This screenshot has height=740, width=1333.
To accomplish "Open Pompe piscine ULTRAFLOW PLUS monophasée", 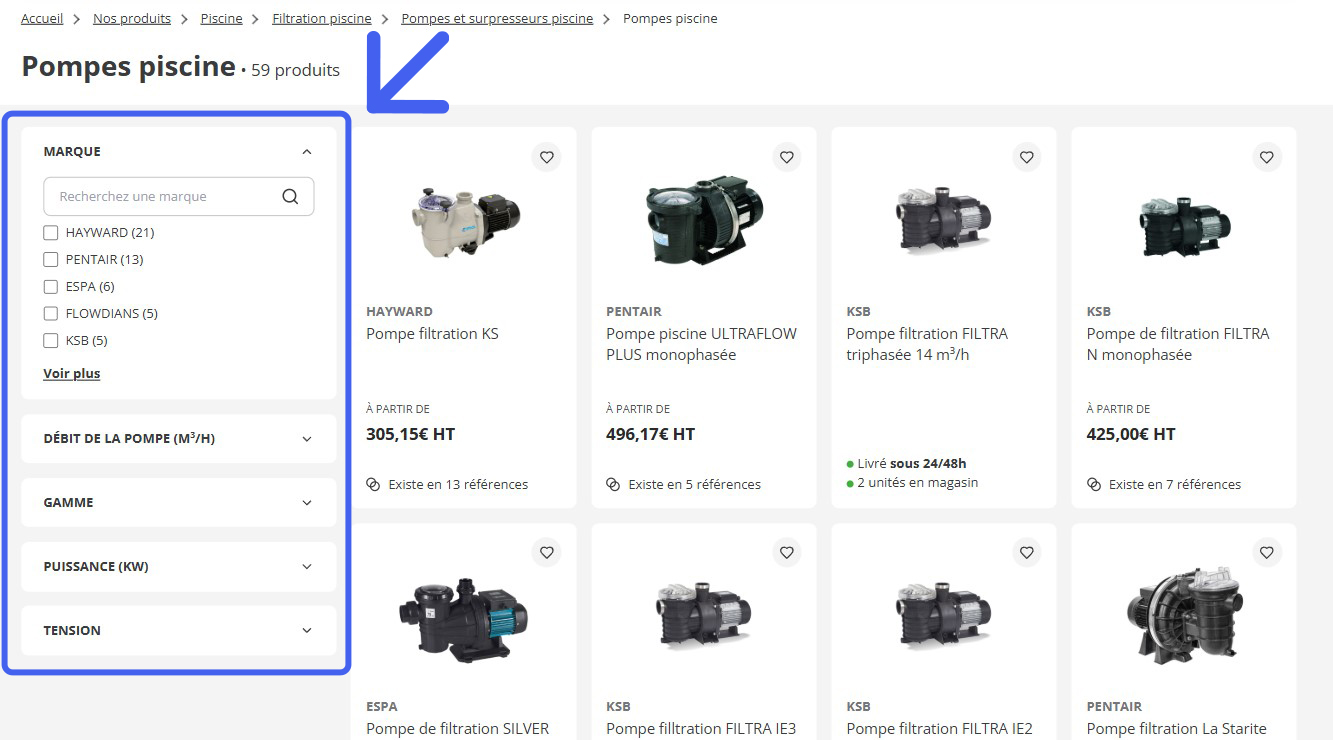I will (701, 344).
